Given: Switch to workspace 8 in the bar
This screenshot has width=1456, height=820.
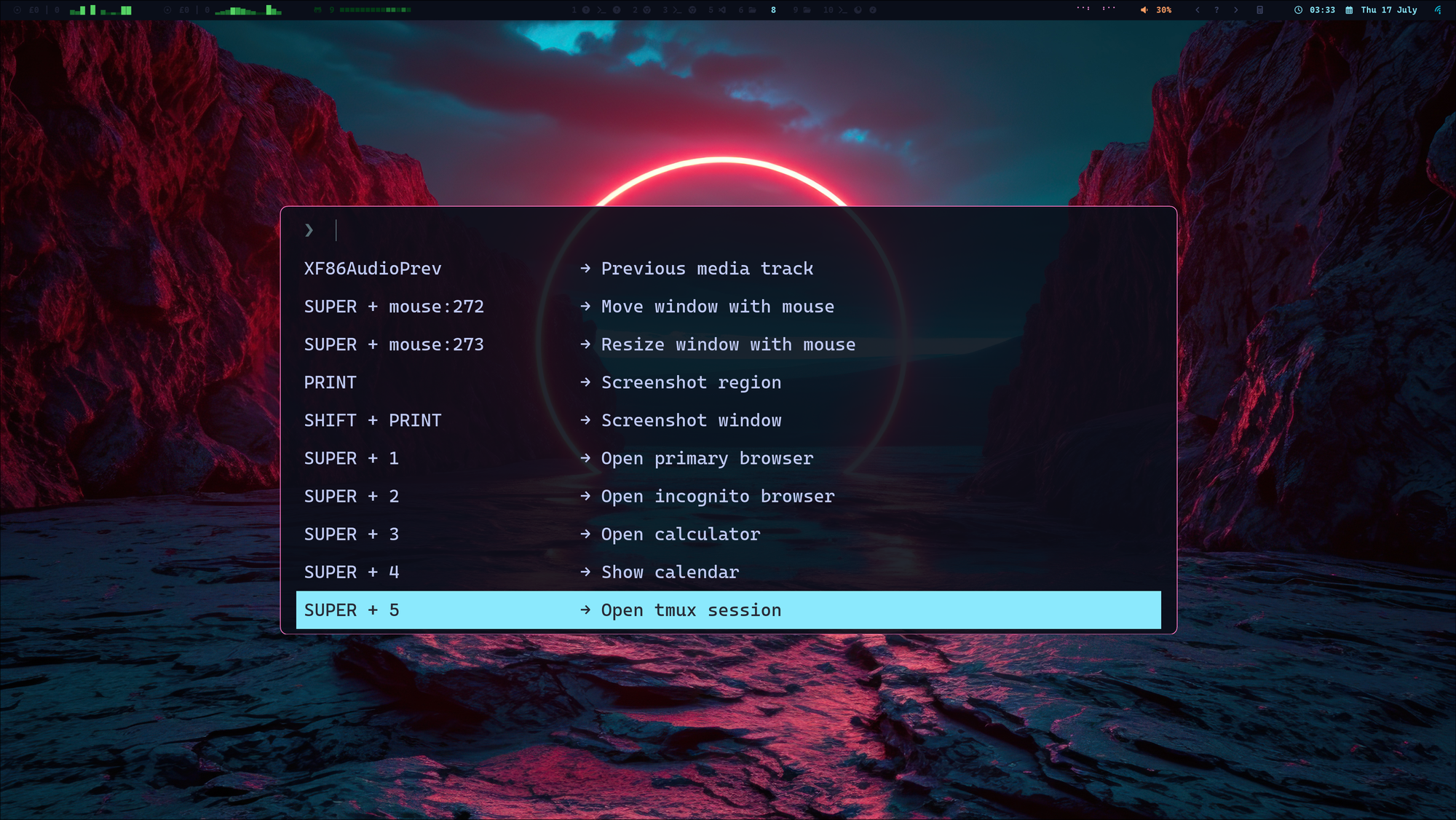Looking at the screenshot, I should [x=773, y=10].
